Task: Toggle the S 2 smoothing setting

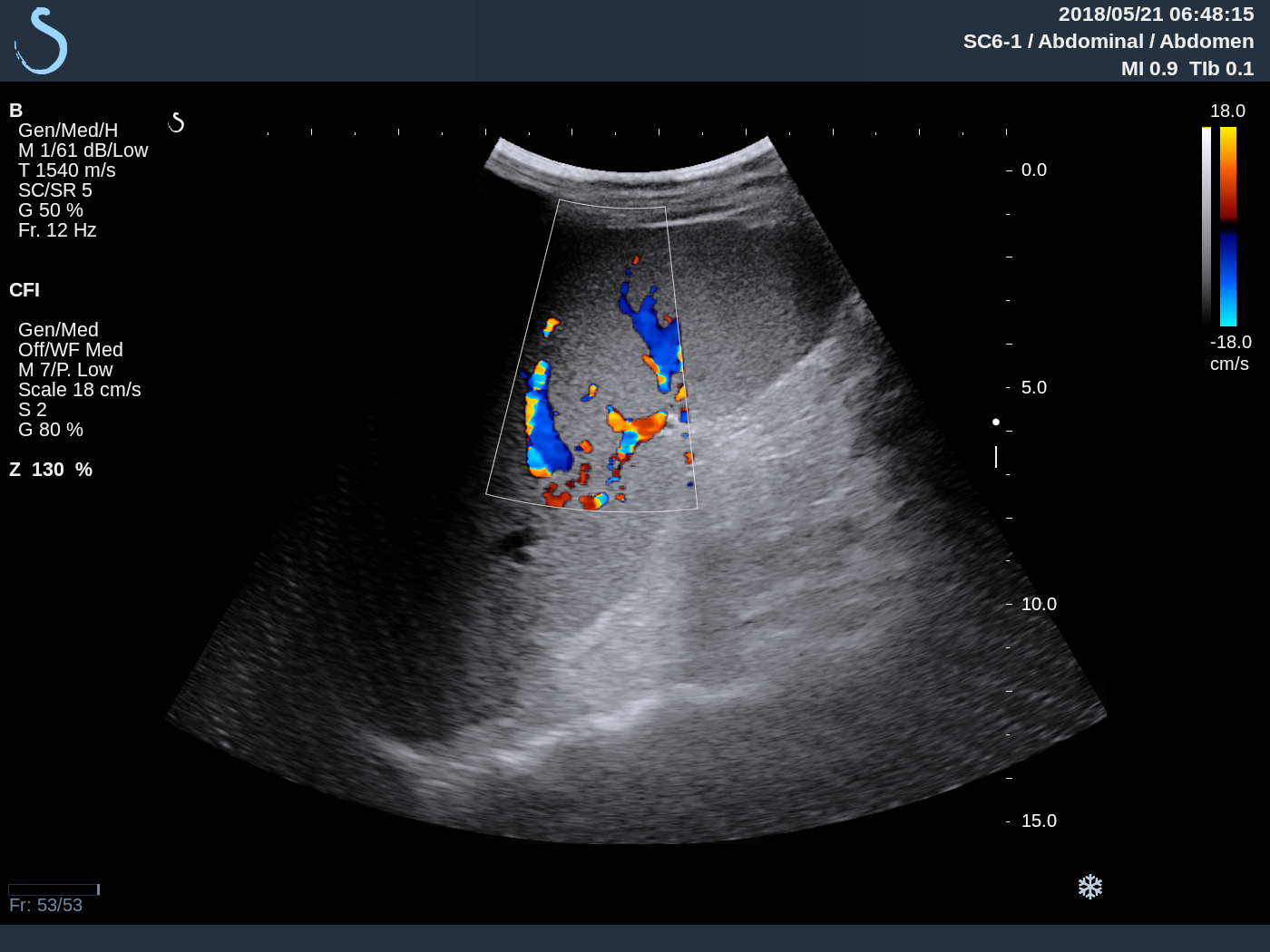Action: [x=33, y=409]
